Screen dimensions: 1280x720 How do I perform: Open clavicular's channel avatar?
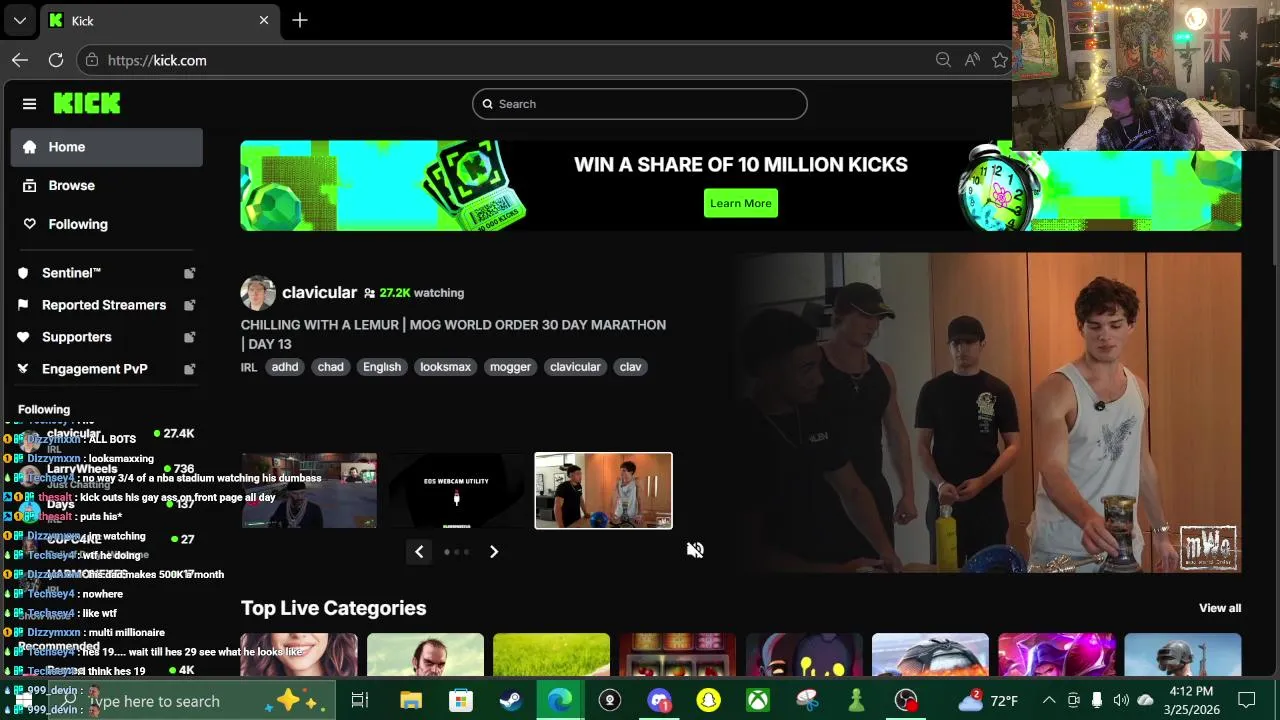point(257,293)
